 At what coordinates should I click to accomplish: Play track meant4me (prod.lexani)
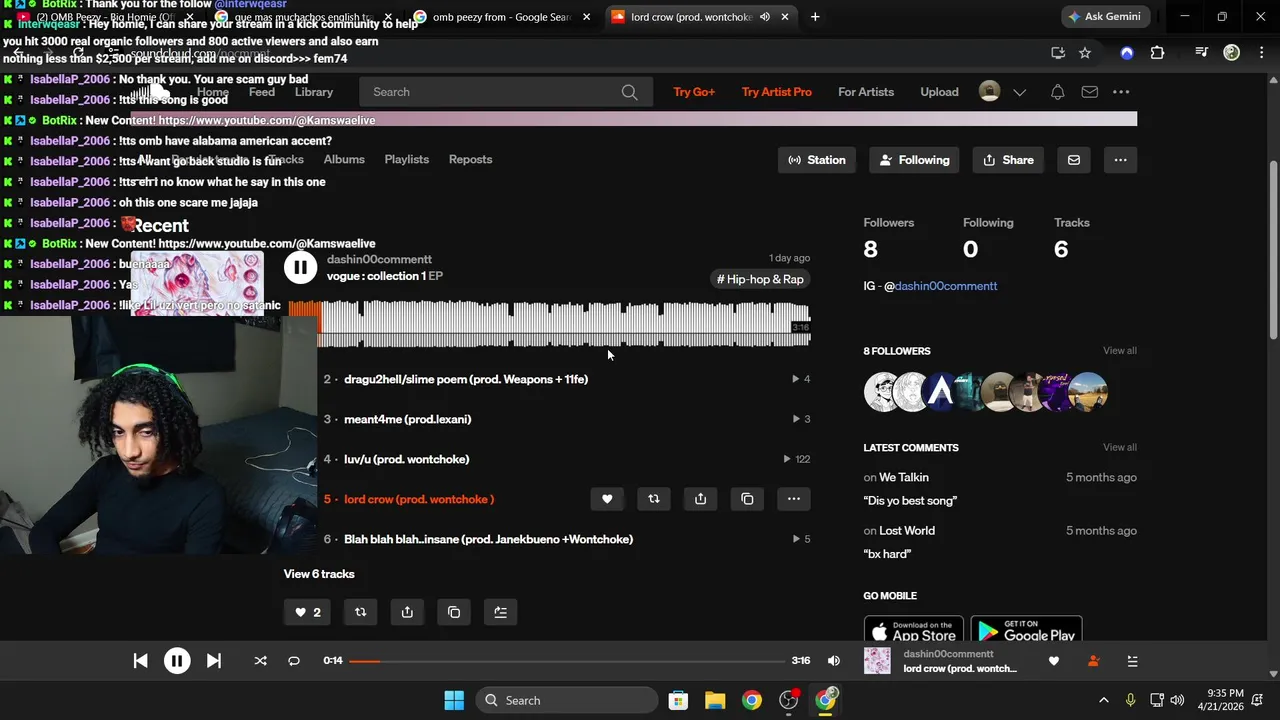[x=407, y=419]
